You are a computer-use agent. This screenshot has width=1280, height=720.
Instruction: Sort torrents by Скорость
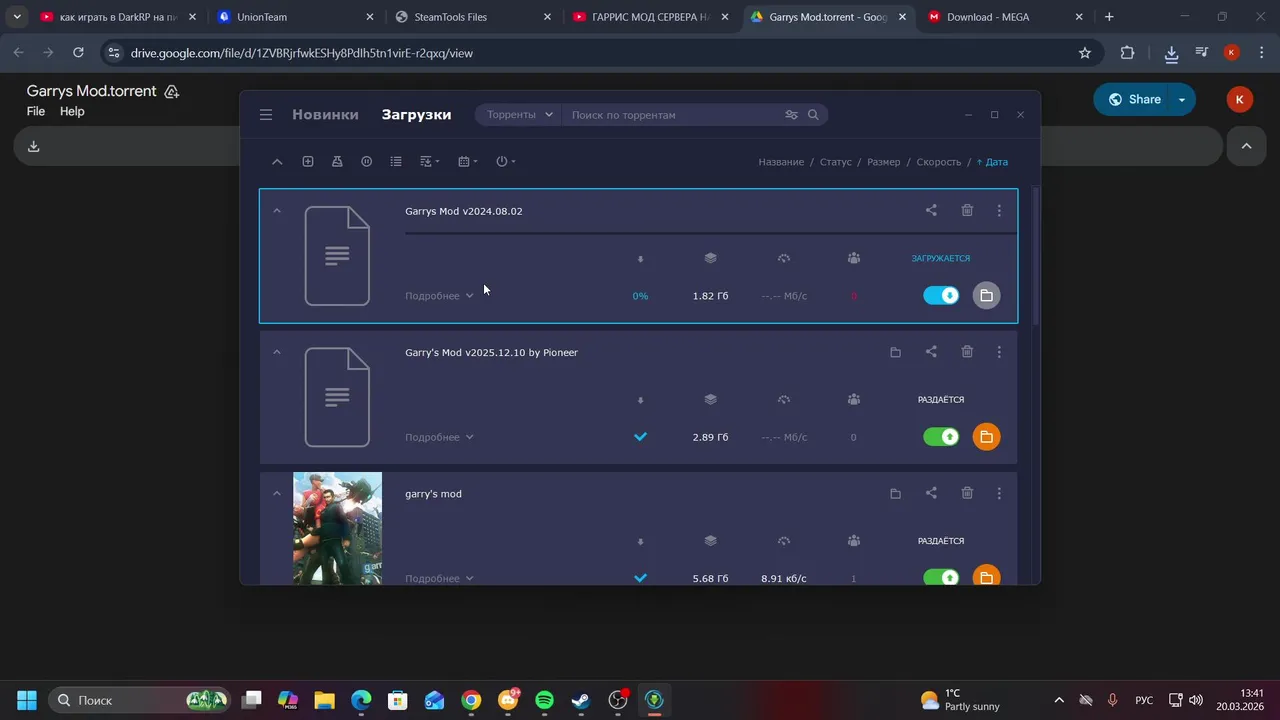[x=939, y=162]
